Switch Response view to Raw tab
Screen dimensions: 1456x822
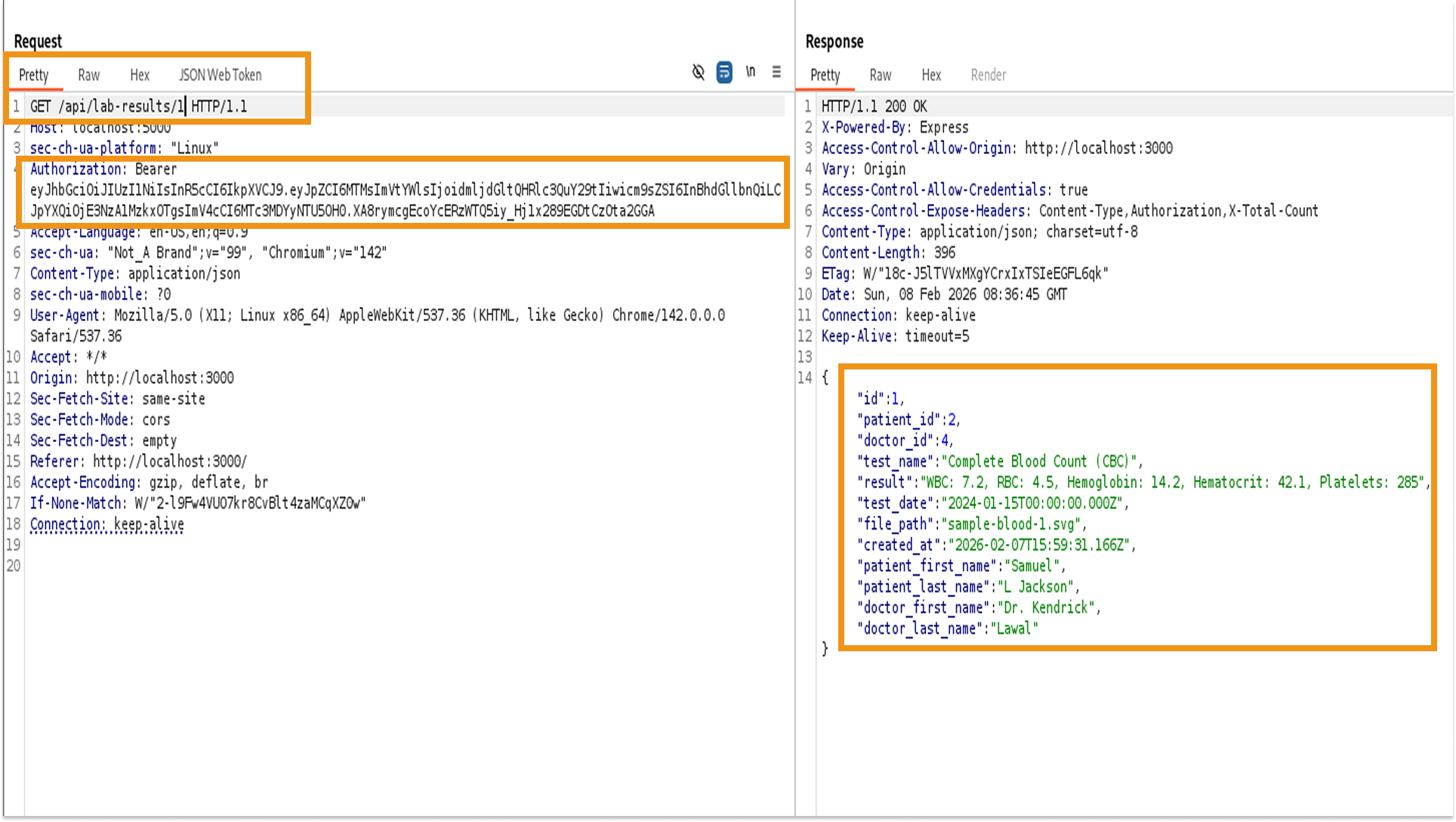(880, 75)
